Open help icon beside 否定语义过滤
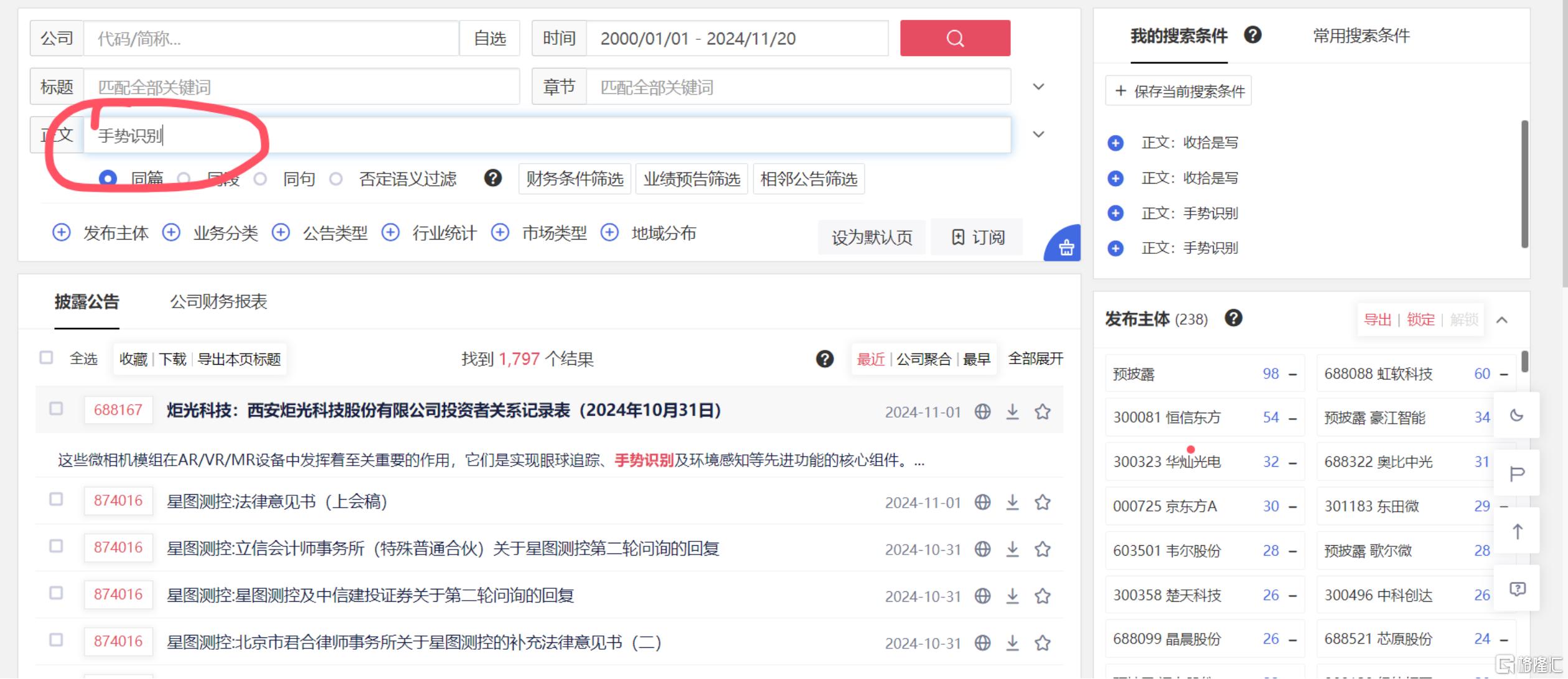 tap(492, 179)
